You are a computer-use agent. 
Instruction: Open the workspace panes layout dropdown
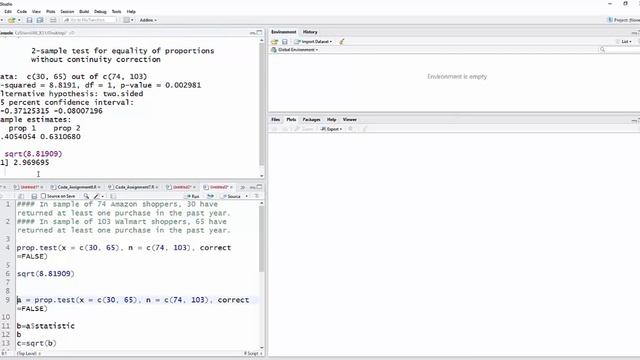point(128,20)
